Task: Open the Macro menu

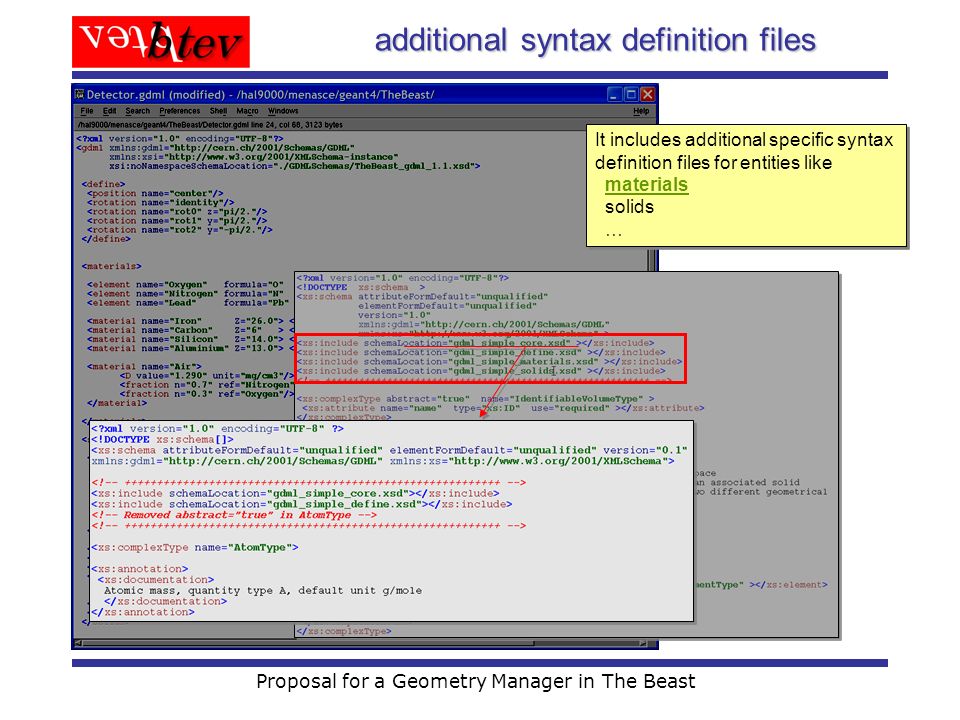Action: (x=247, y=111)
